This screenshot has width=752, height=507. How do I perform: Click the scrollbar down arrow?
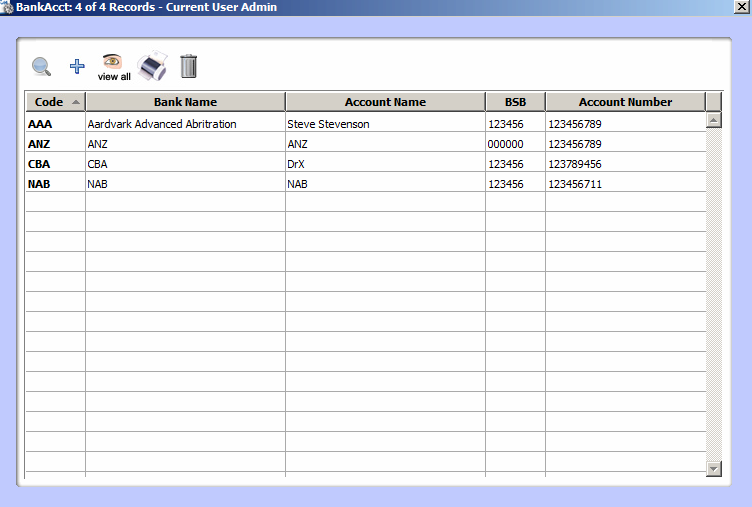click(x=714, y=469)
